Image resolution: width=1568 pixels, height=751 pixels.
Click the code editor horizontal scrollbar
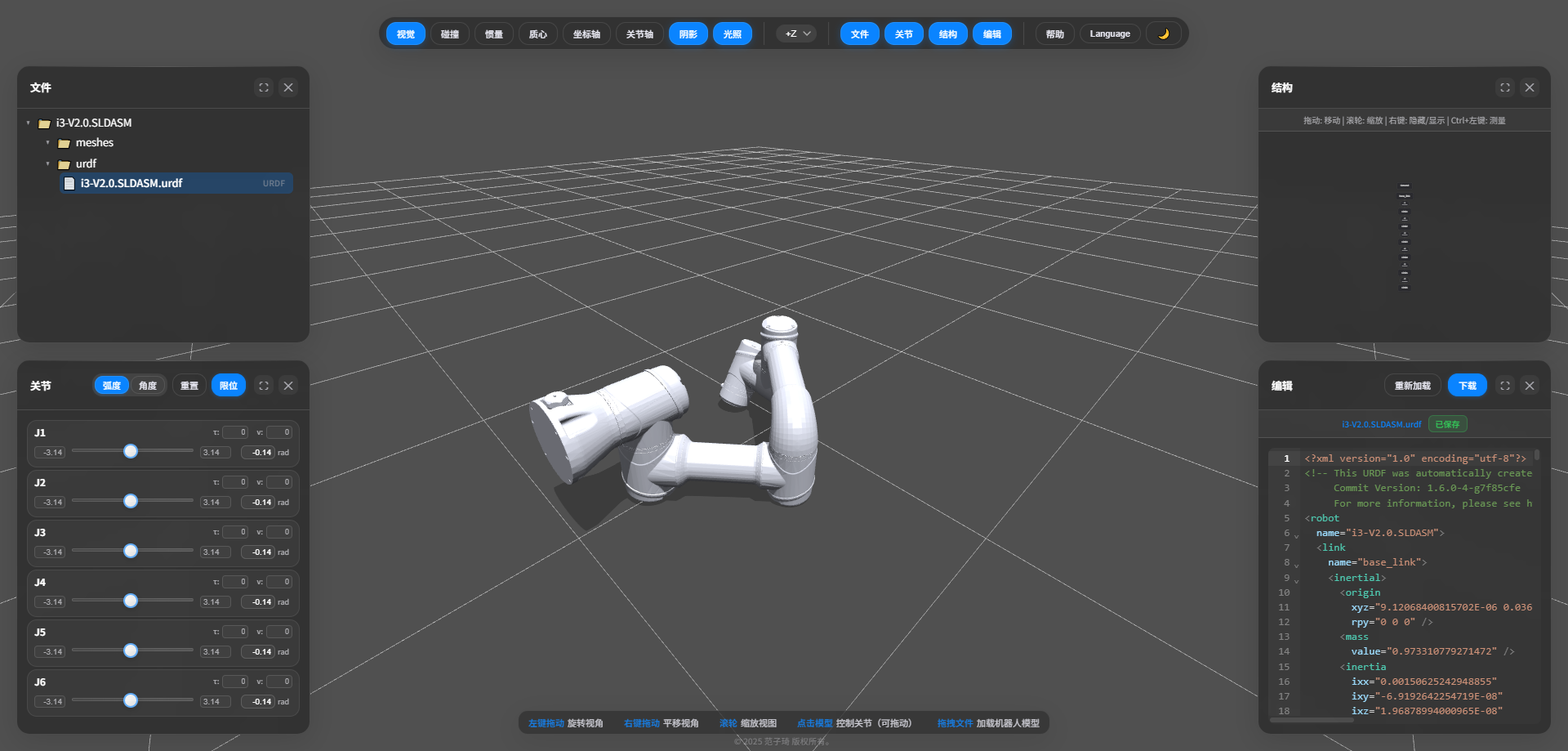click(x=1312, y=720)
